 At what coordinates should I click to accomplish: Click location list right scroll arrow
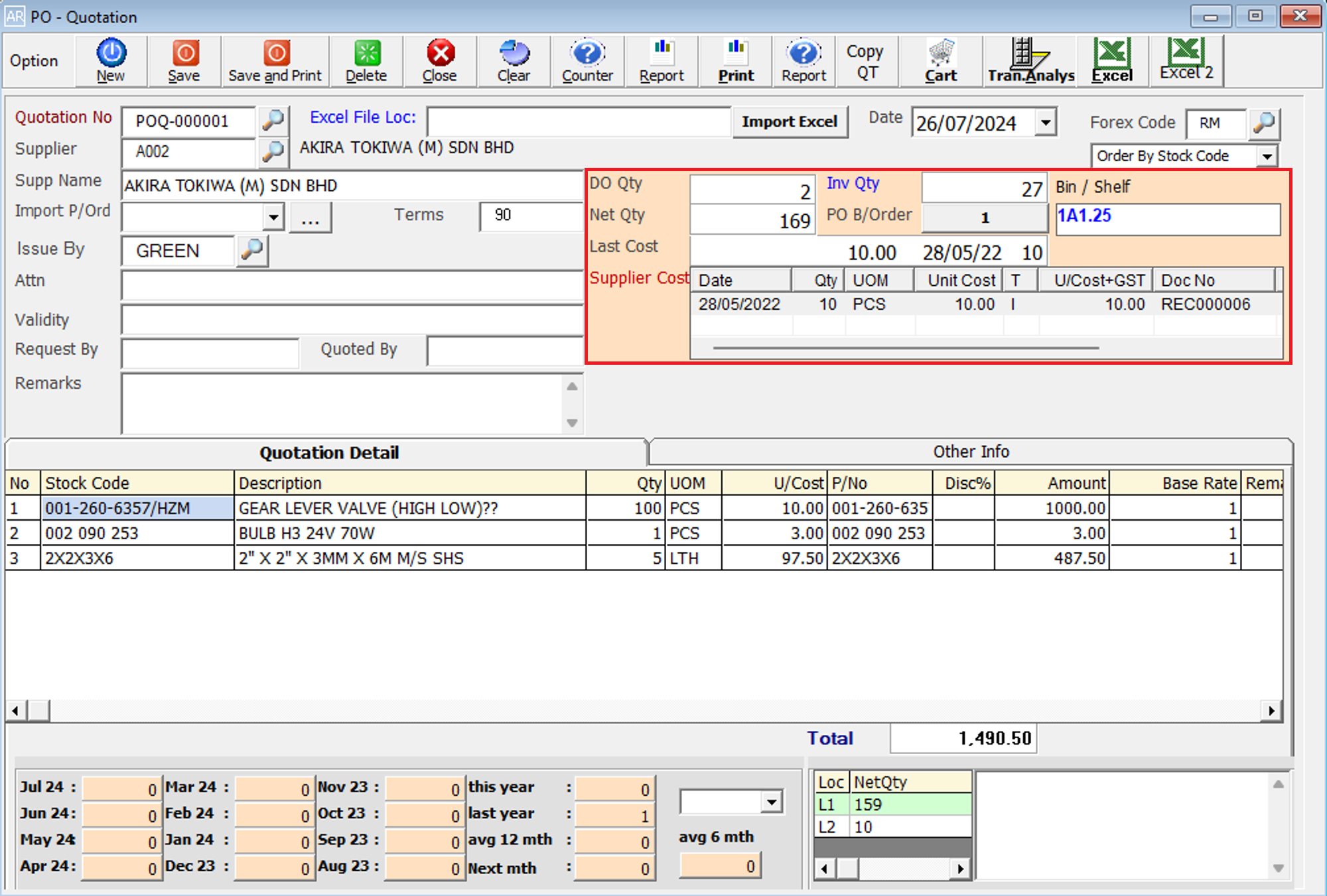tap(961, 868)
